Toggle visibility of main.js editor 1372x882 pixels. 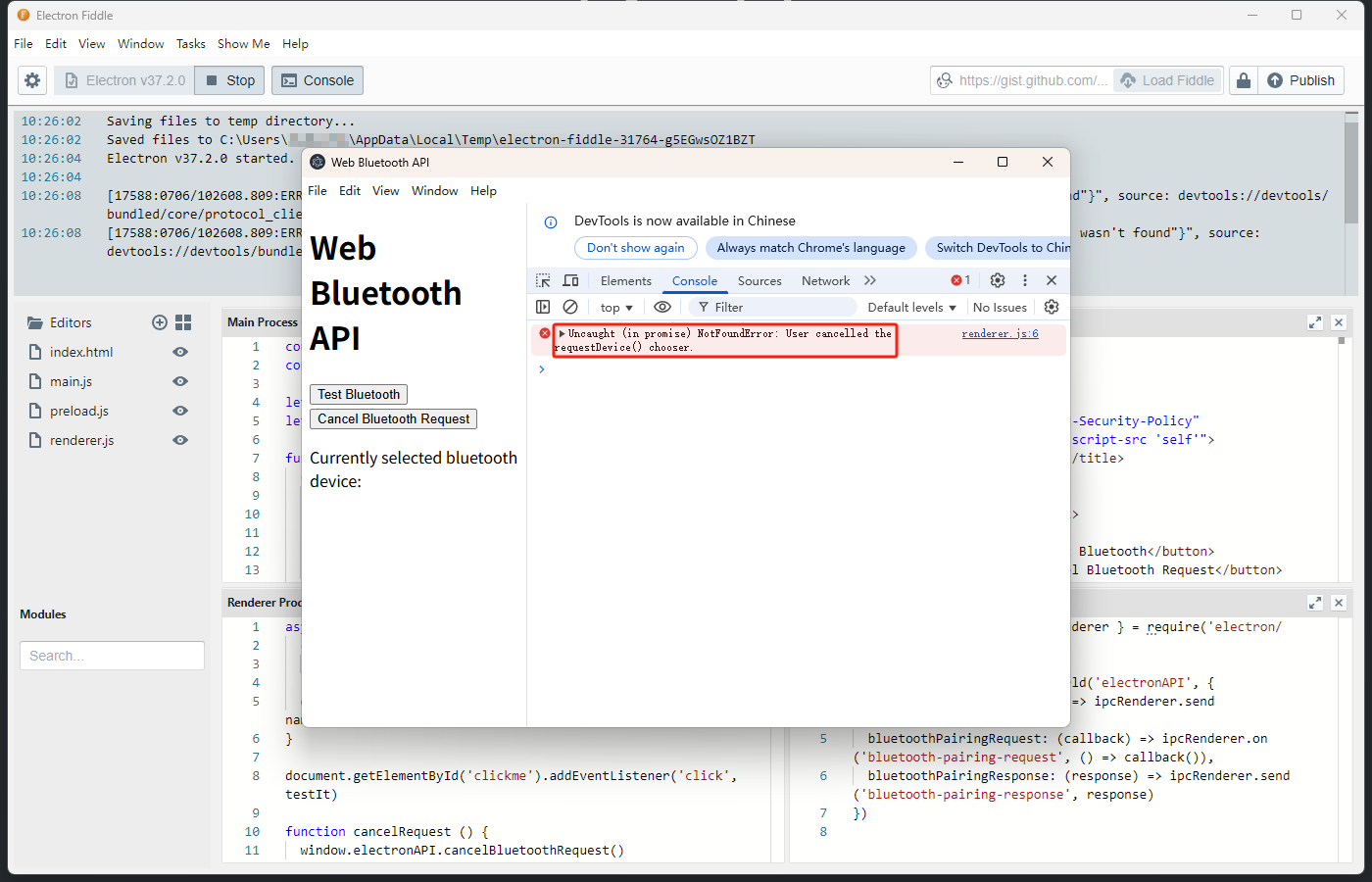click(180, 381)
